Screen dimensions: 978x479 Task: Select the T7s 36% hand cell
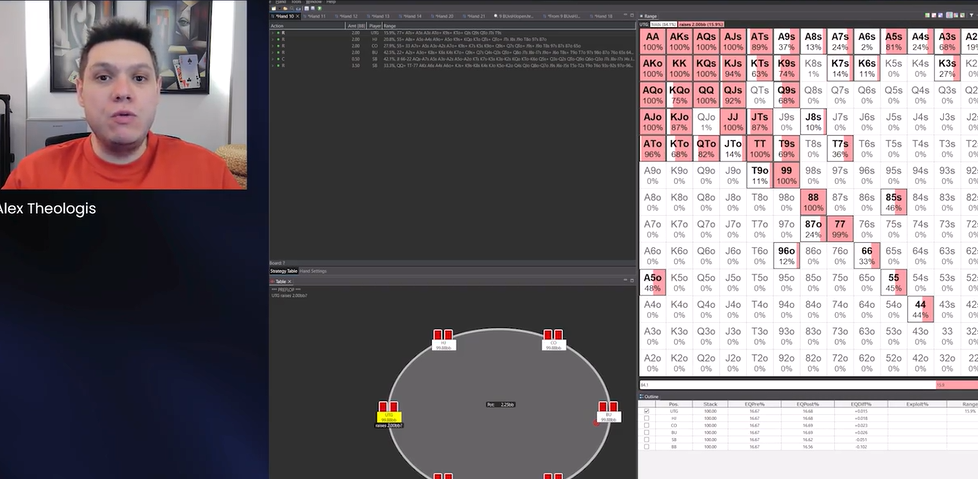click(x=840, y=148)
